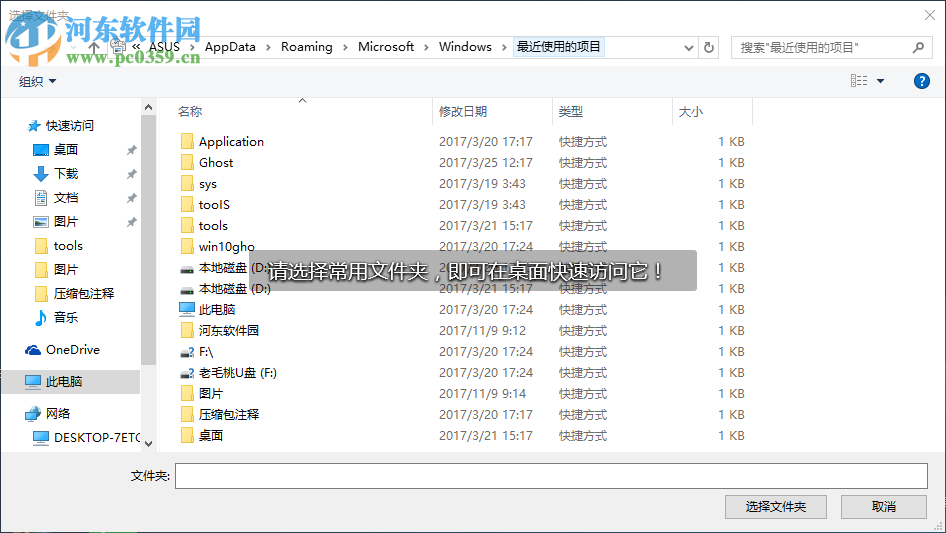
Task: Open the view options dropdown arrow
Action: click(x=880, y=81)
